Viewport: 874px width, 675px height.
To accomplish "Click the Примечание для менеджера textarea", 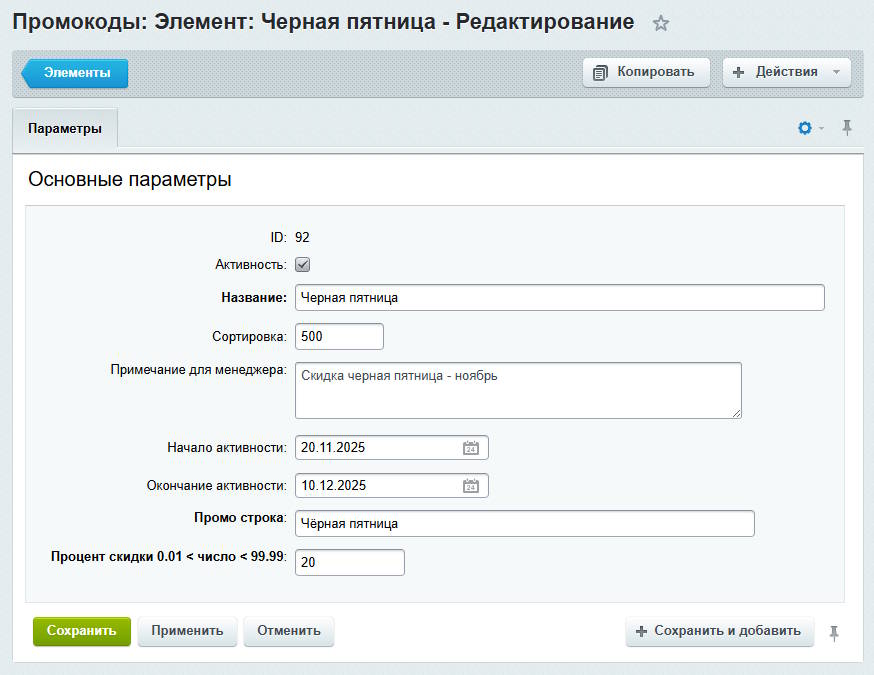I will pyautogui.click(x=518, y=390).
